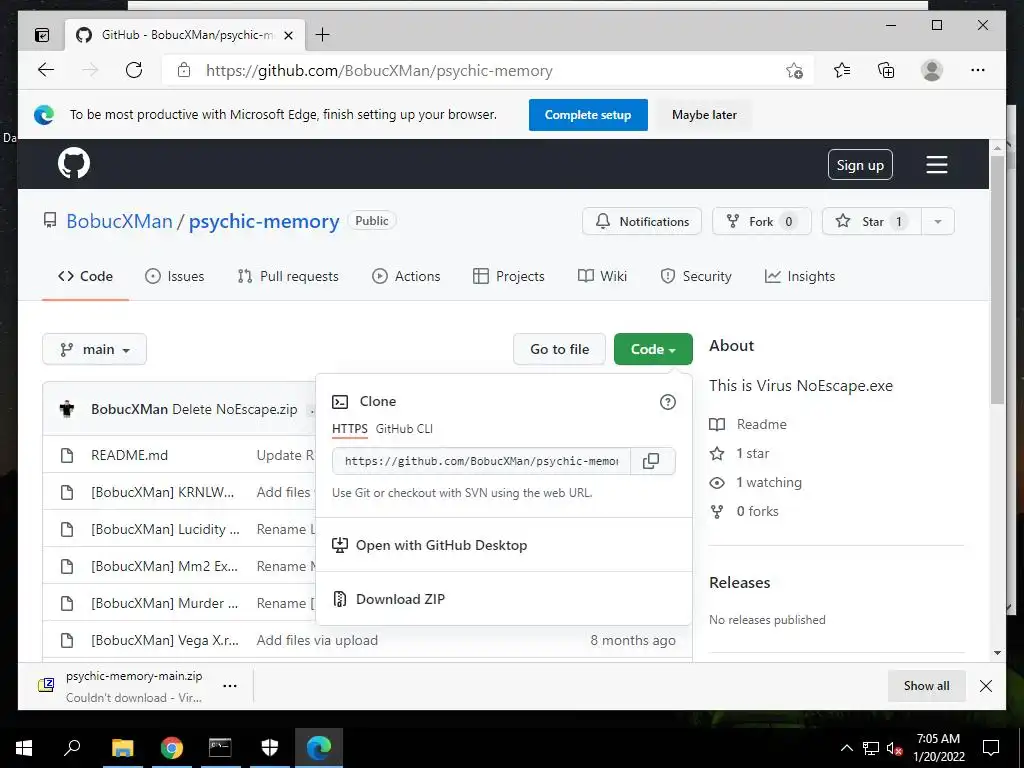Open the Favorites list icon

point(842,70)
